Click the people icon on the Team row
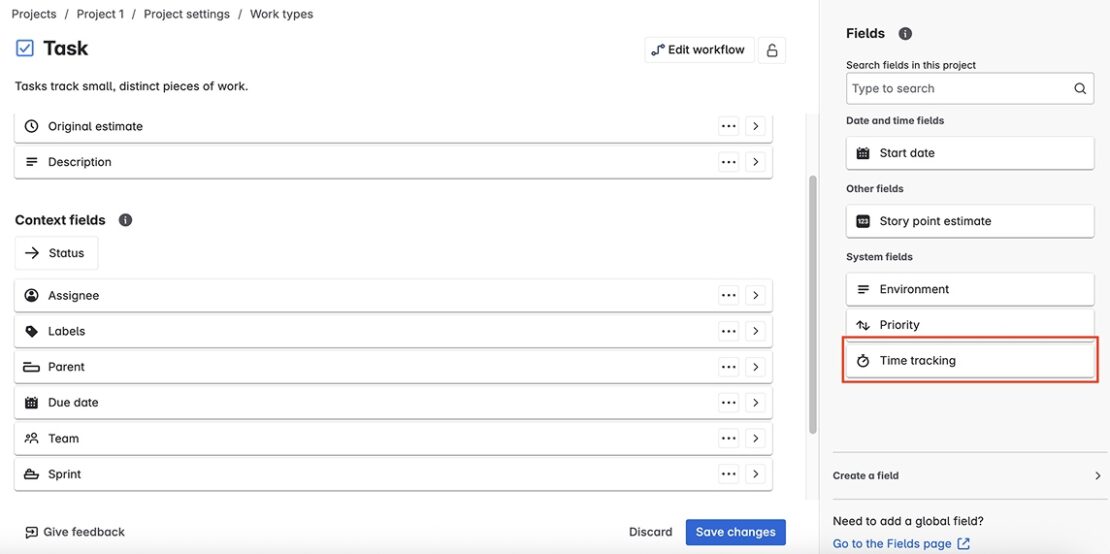This screenshot has width=1110, height=554. (x=31, y=439)
